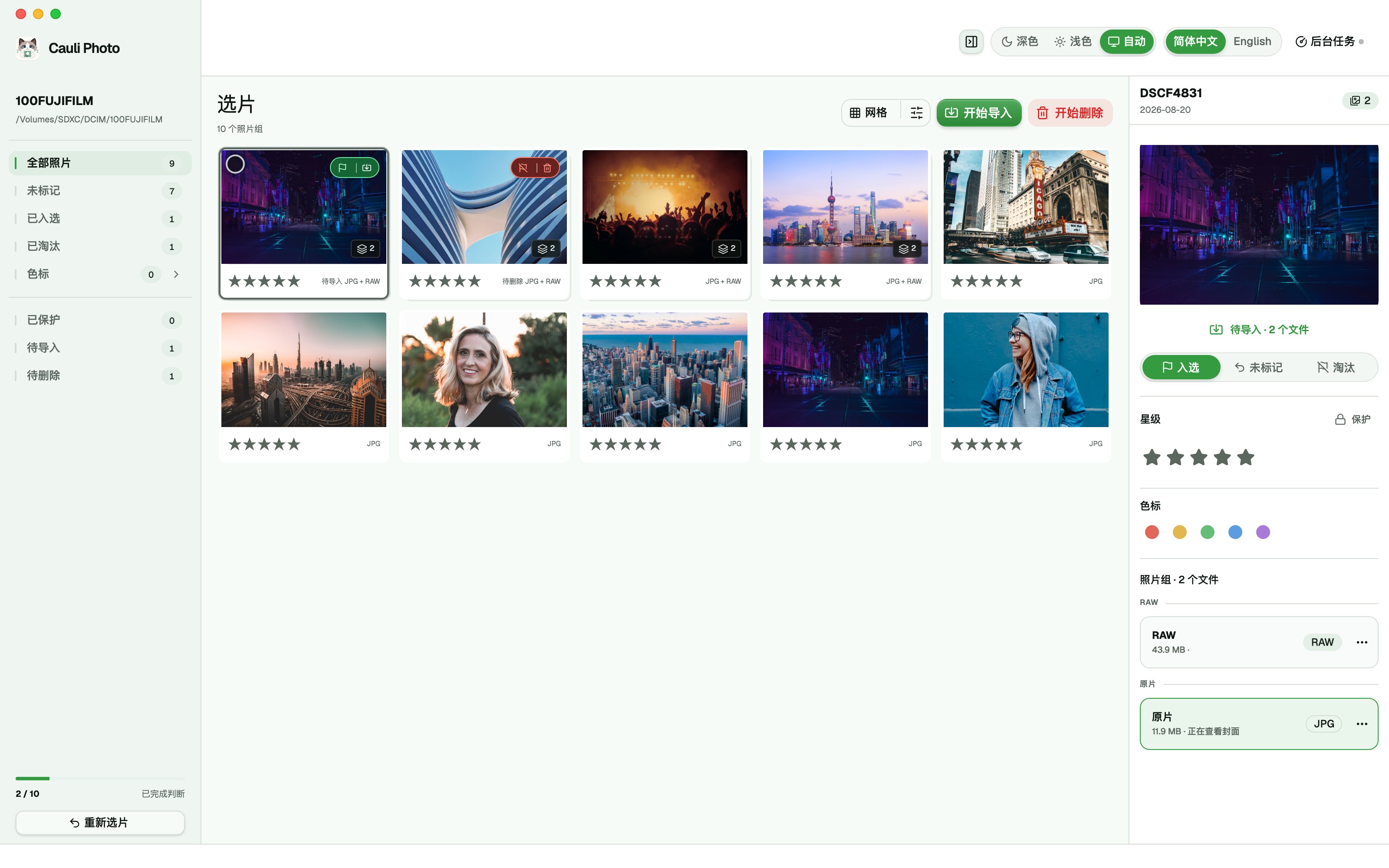Select the 已淘汰 filter
The height and width of the screenshot is (868, 1389).
(x=100, y=246)
